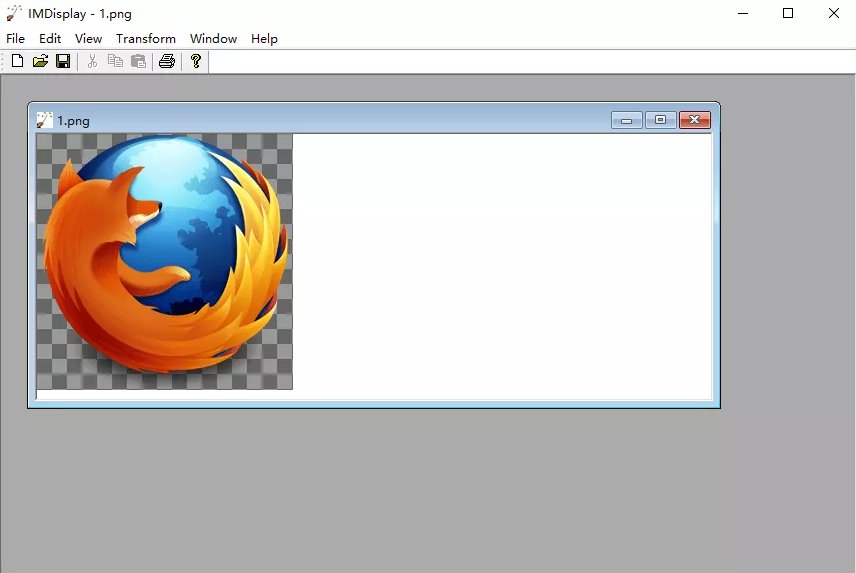Screen dimensions: 856x573
Task: Open the File menu
Action: point(15,38)
